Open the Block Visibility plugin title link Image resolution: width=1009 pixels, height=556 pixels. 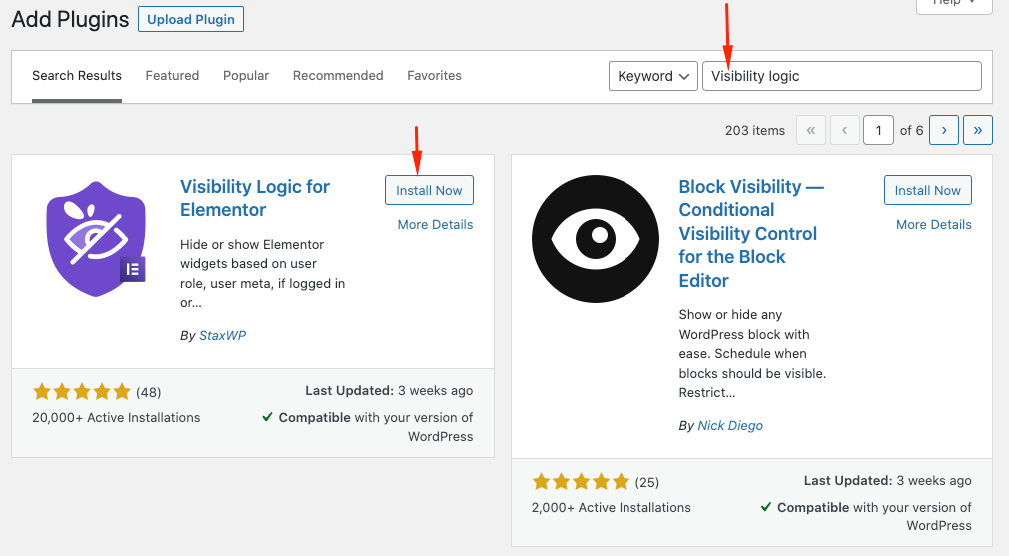751,234
